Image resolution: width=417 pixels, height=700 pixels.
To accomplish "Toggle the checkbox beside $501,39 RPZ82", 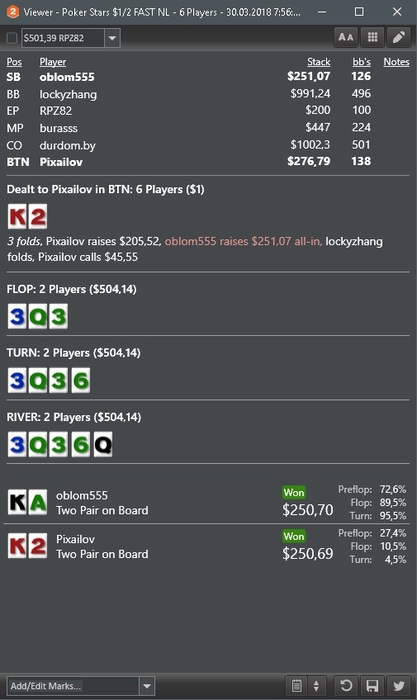I will [x=12, y=38].
